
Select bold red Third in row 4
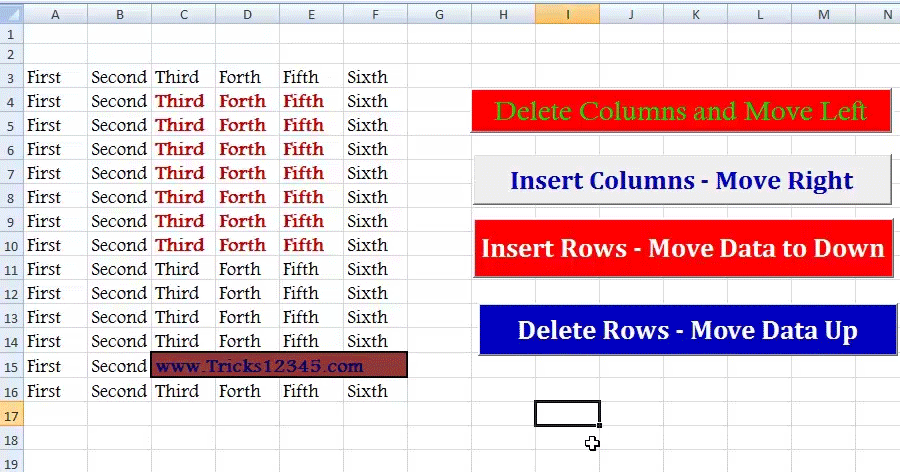pyautogui.click(x=180, y=101)
